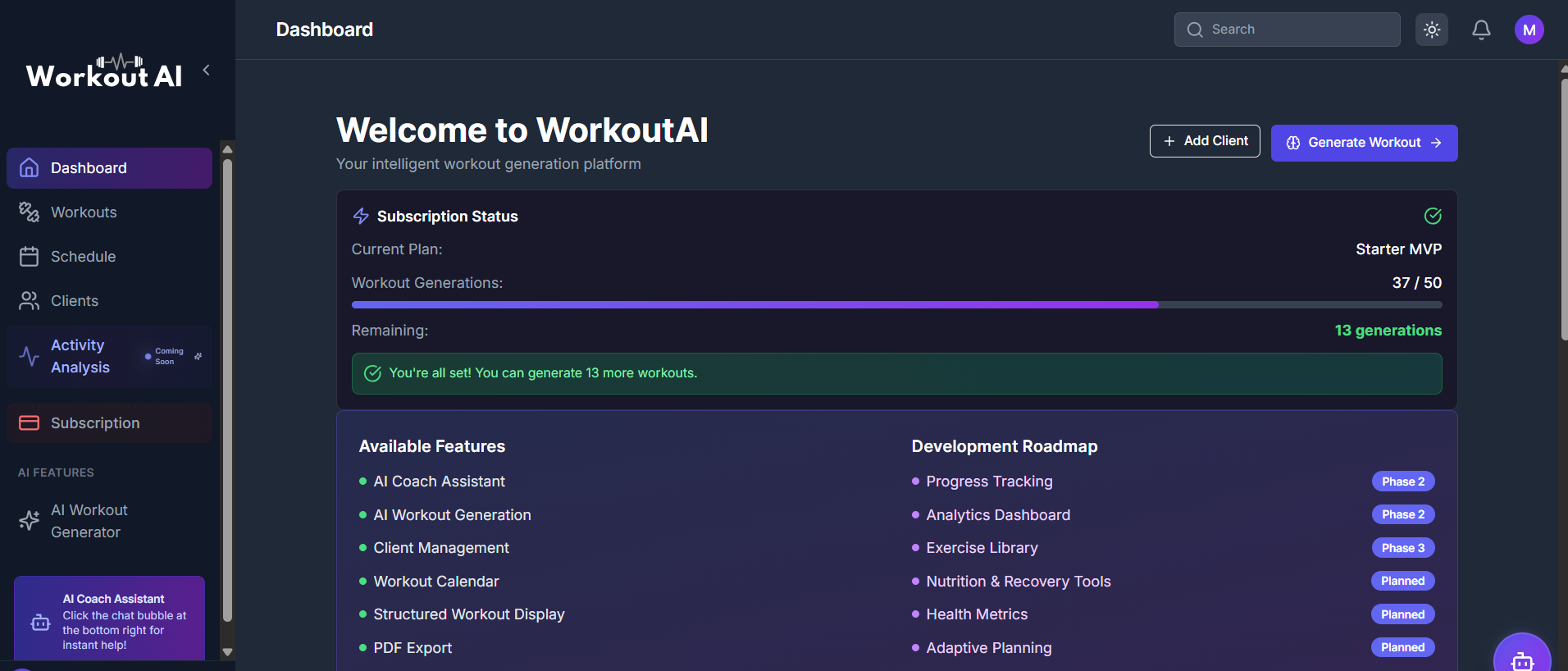1568x671 pixels.
Task: Click the AI Coach Assistant help card
Action: pos(109,621)
